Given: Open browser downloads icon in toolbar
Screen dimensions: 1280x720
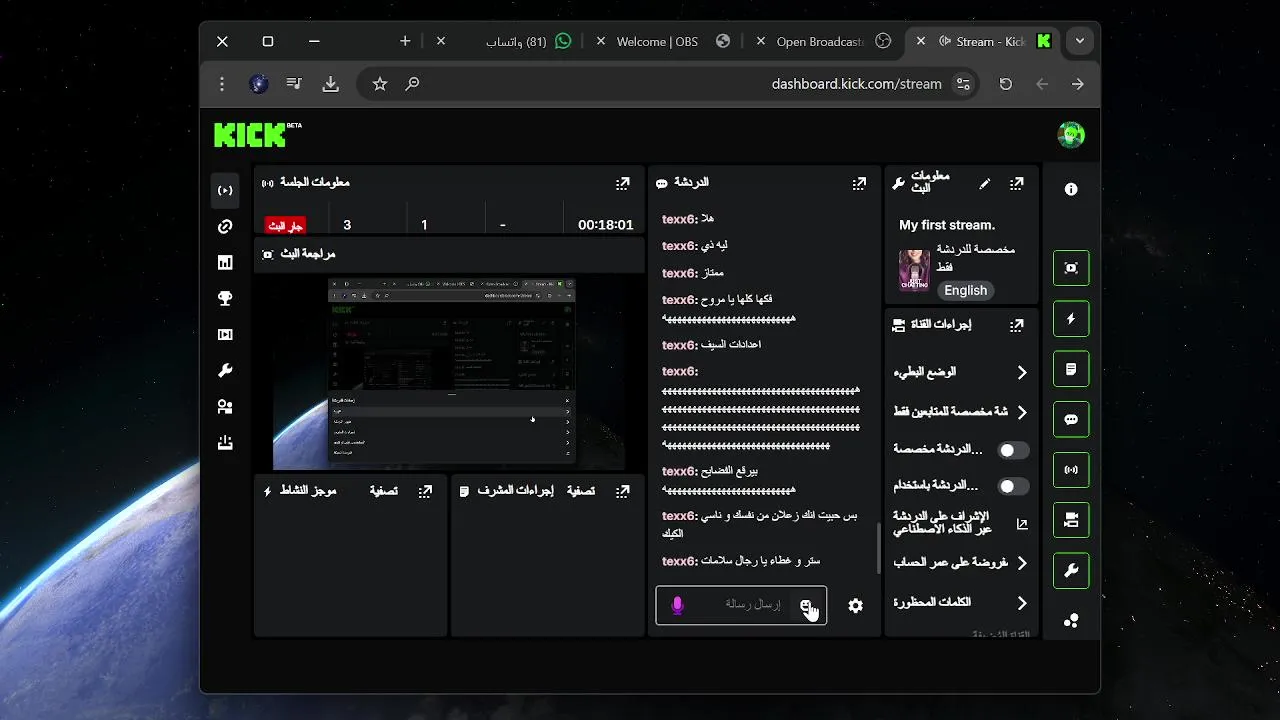Looking at the screenshot, I should coord(331,84).
